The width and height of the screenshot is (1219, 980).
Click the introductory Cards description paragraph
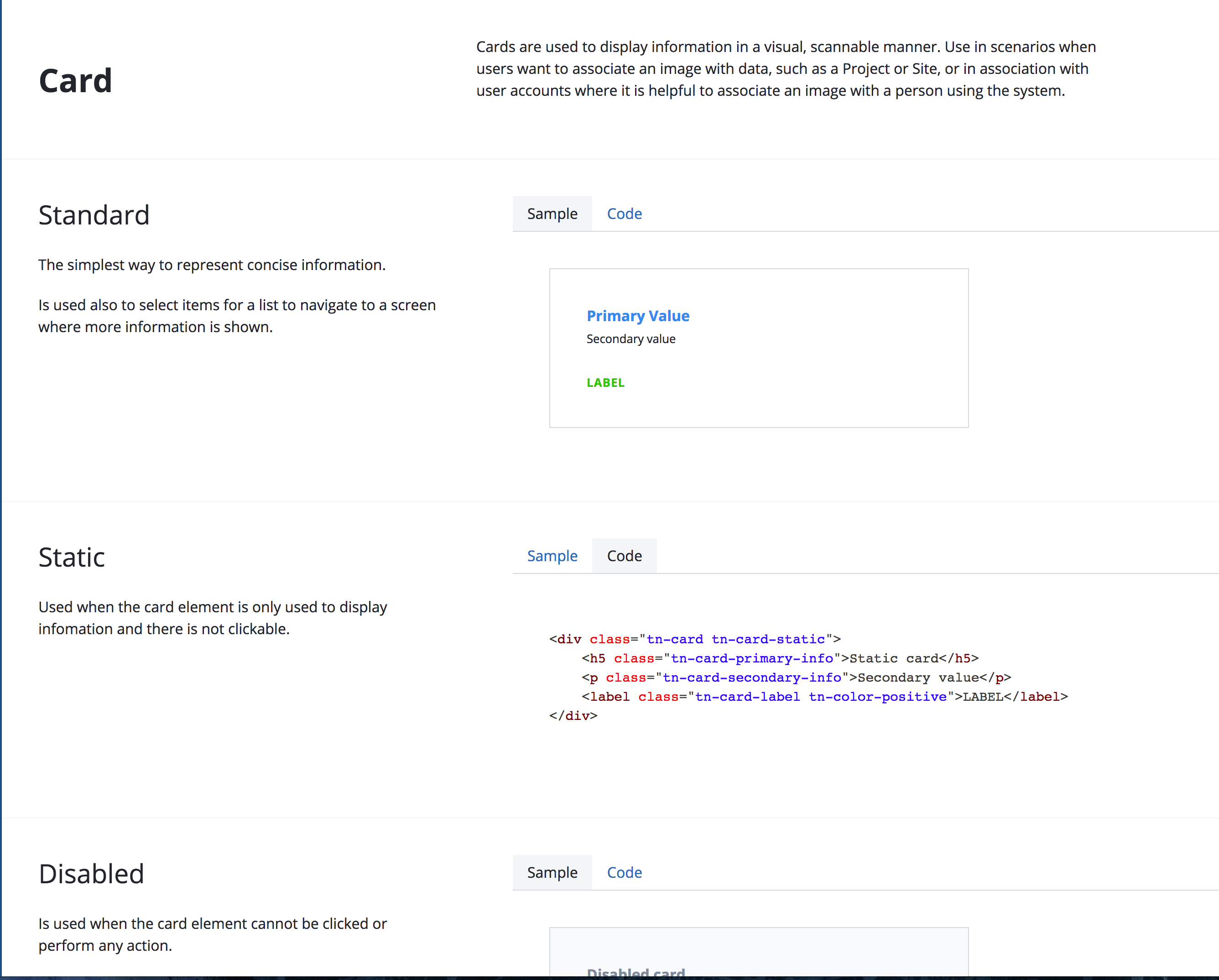point(786,68)
